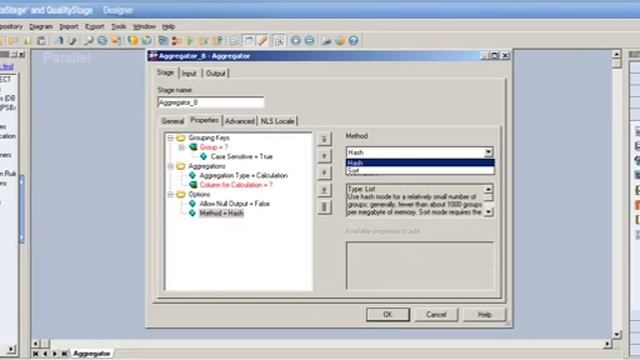Click the canvas horizontal scrollbar right arrow
640x360 pixels.
[x=607, y=344]
